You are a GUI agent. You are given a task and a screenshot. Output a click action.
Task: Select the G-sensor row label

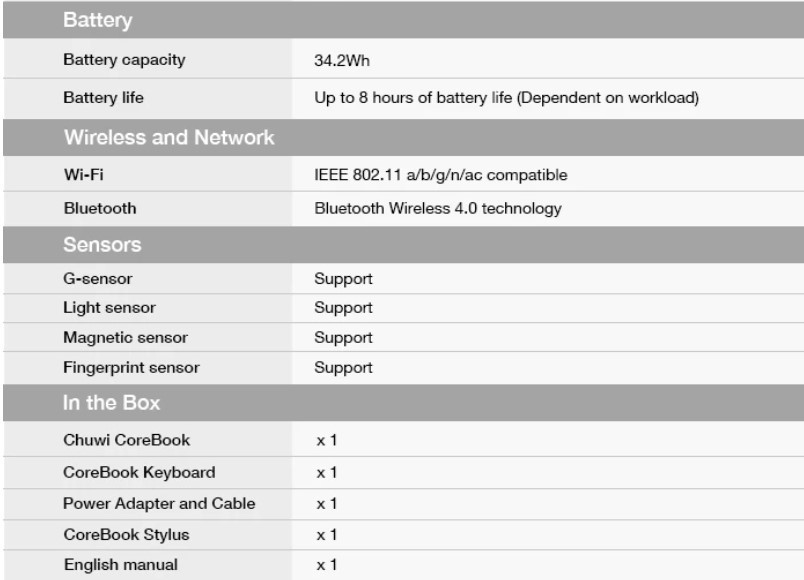pyautogui.click(x=97, y=278)
